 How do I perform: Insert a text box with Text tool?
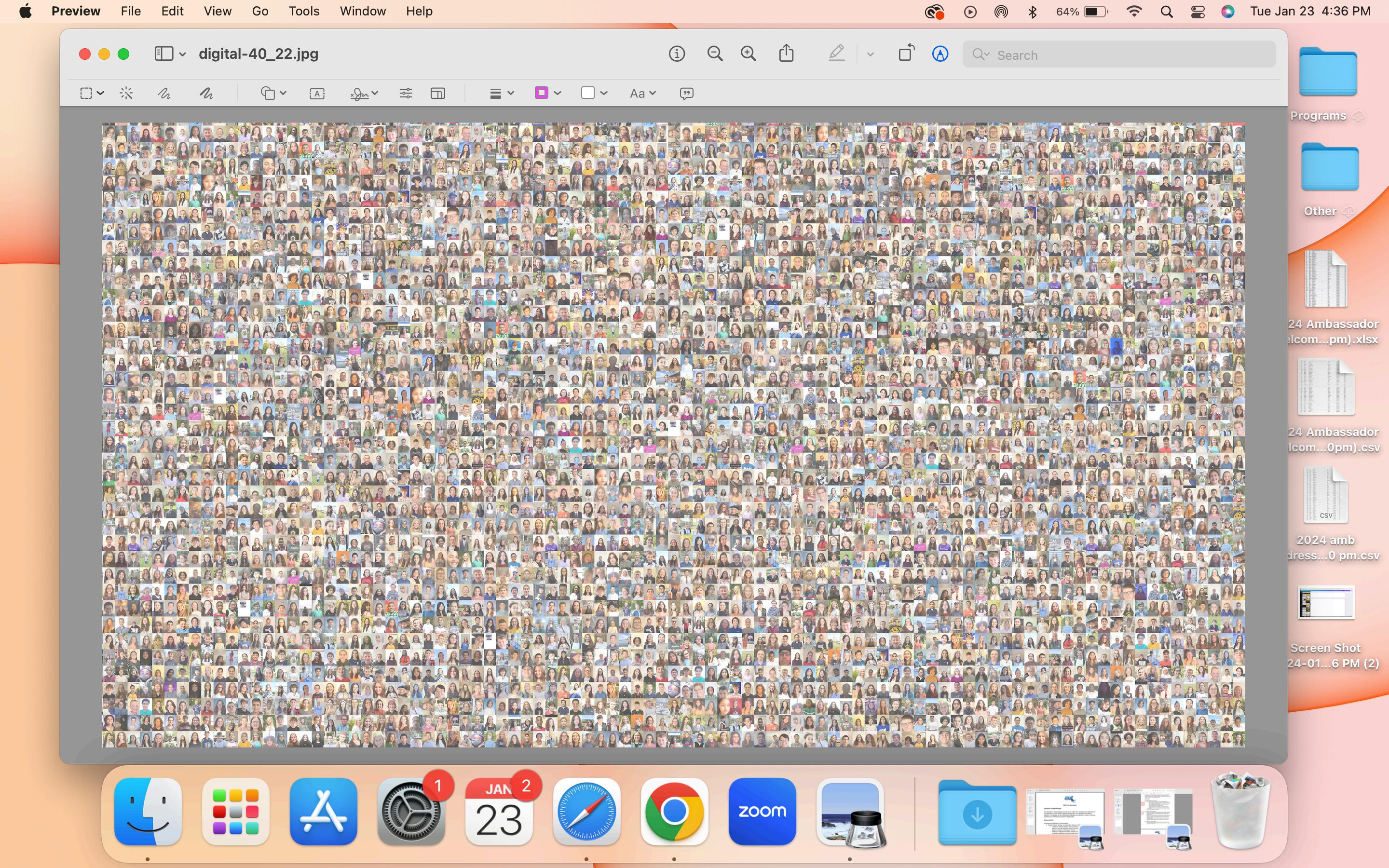[x=317, y=93]
